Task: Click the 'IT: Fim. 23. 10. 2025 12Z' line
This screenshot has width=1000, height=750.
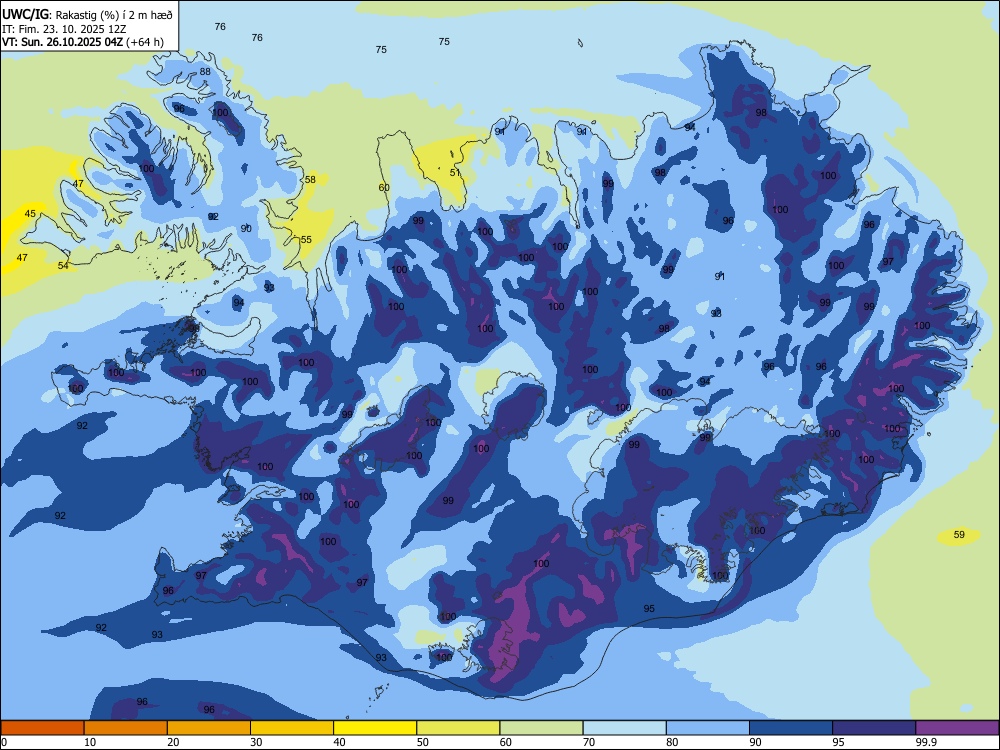Action: (64, 29)
